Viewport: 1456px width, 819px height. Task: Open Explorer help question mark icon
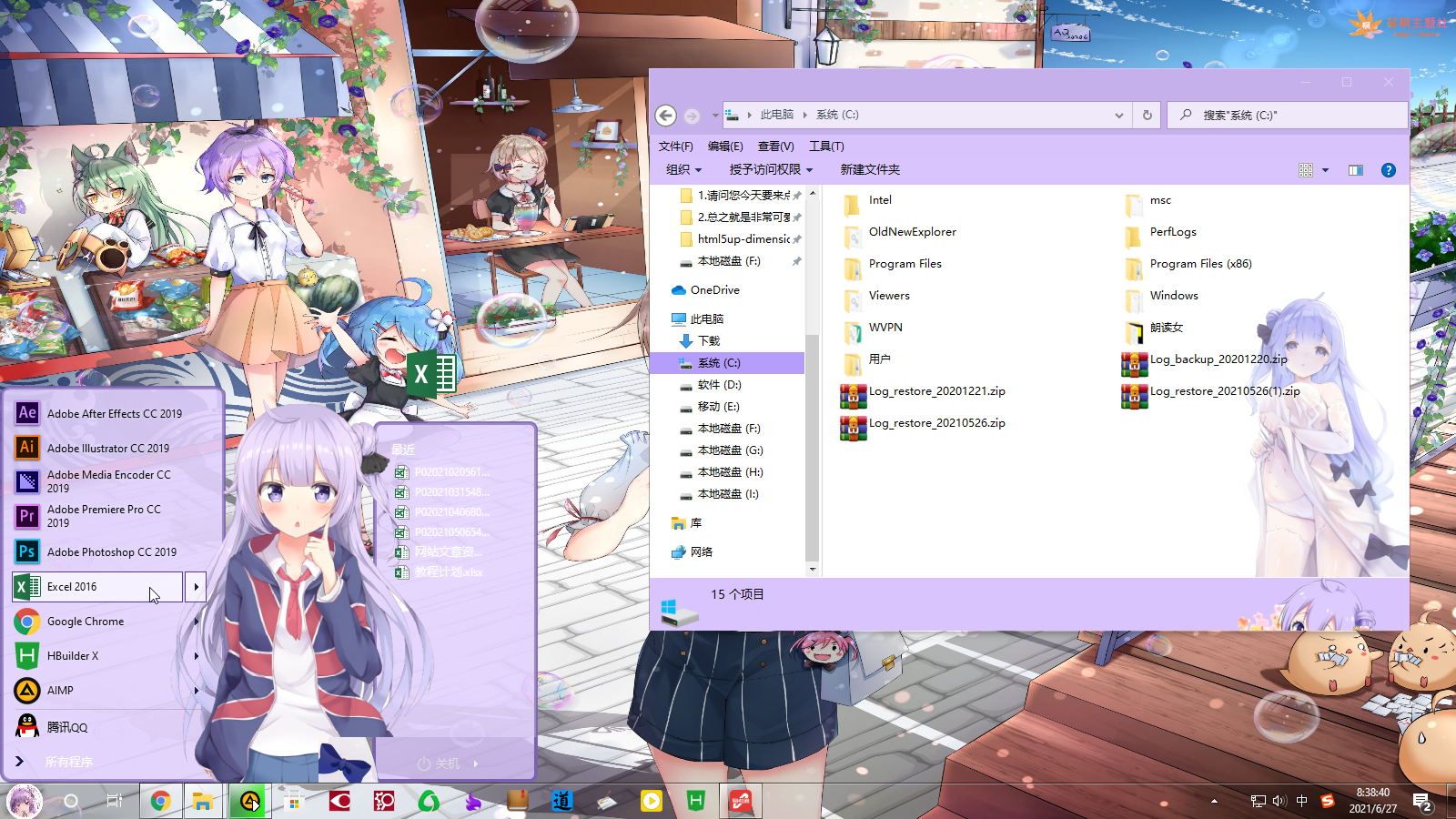coord(1388,170)
